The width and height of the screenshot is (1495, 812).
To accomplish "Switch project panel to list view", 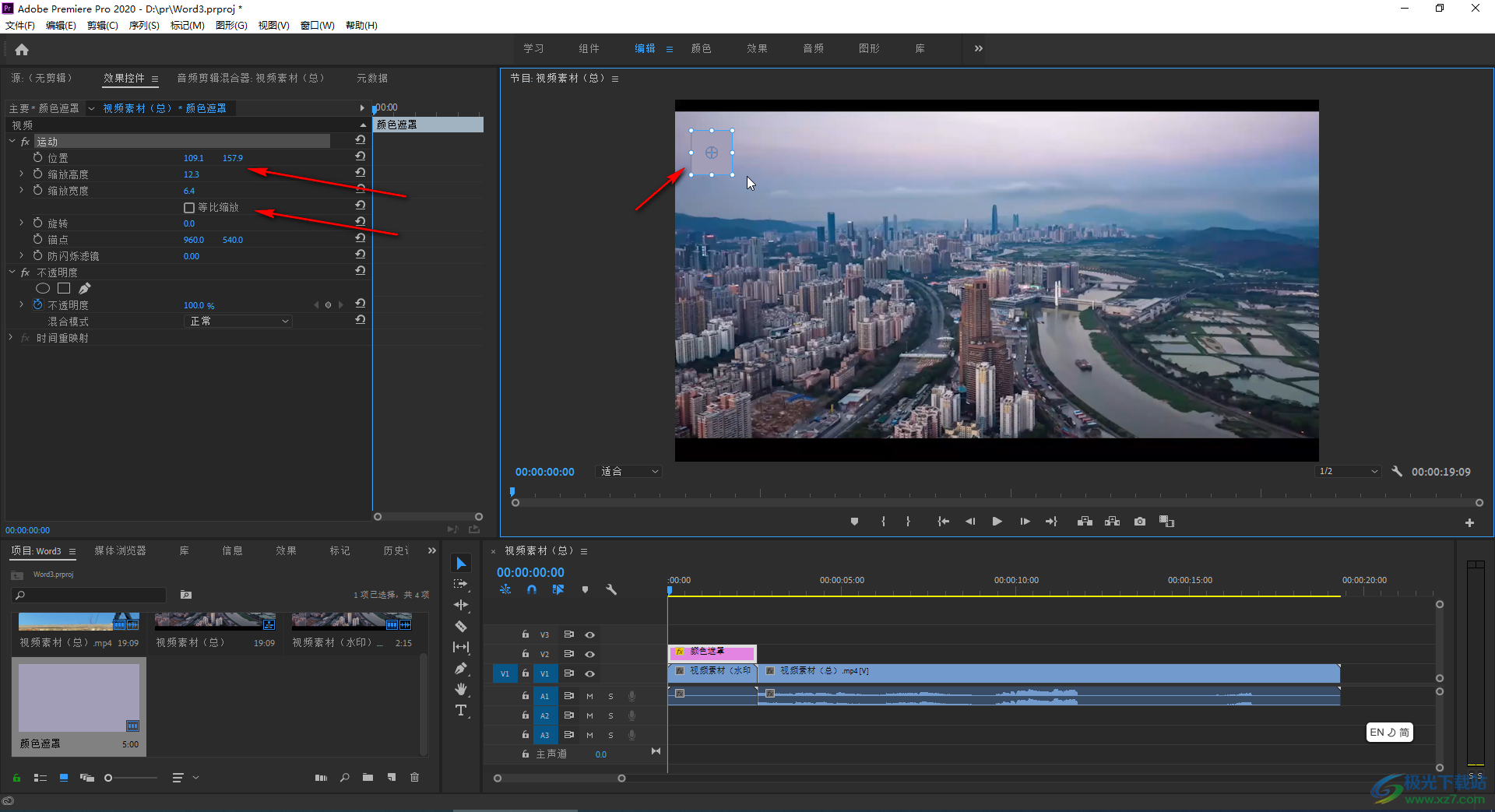I will point(40,778).
